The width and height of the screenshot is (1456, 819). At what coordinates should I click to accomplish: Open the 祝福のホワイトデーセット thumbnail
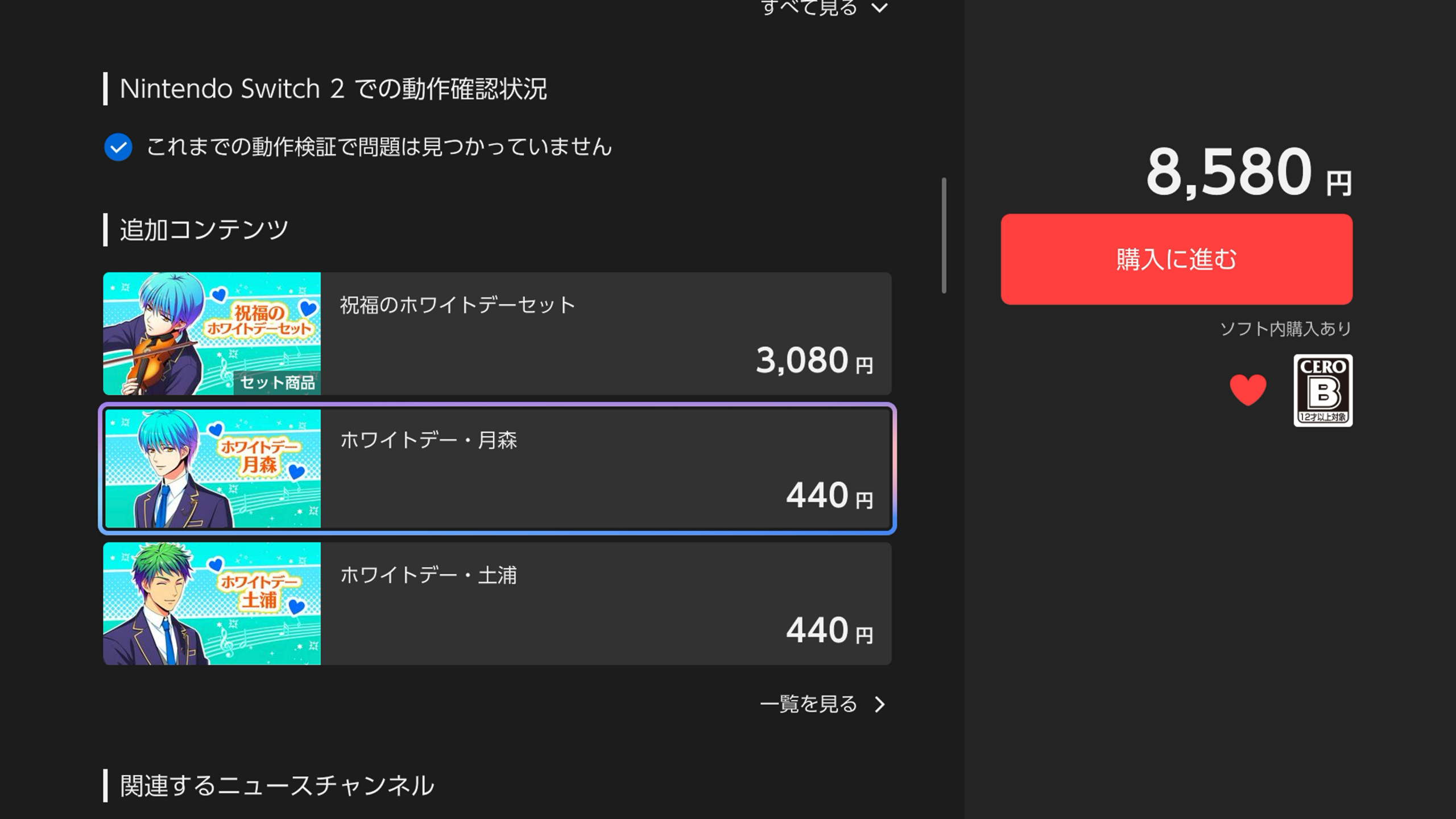(x=212, y=334)
